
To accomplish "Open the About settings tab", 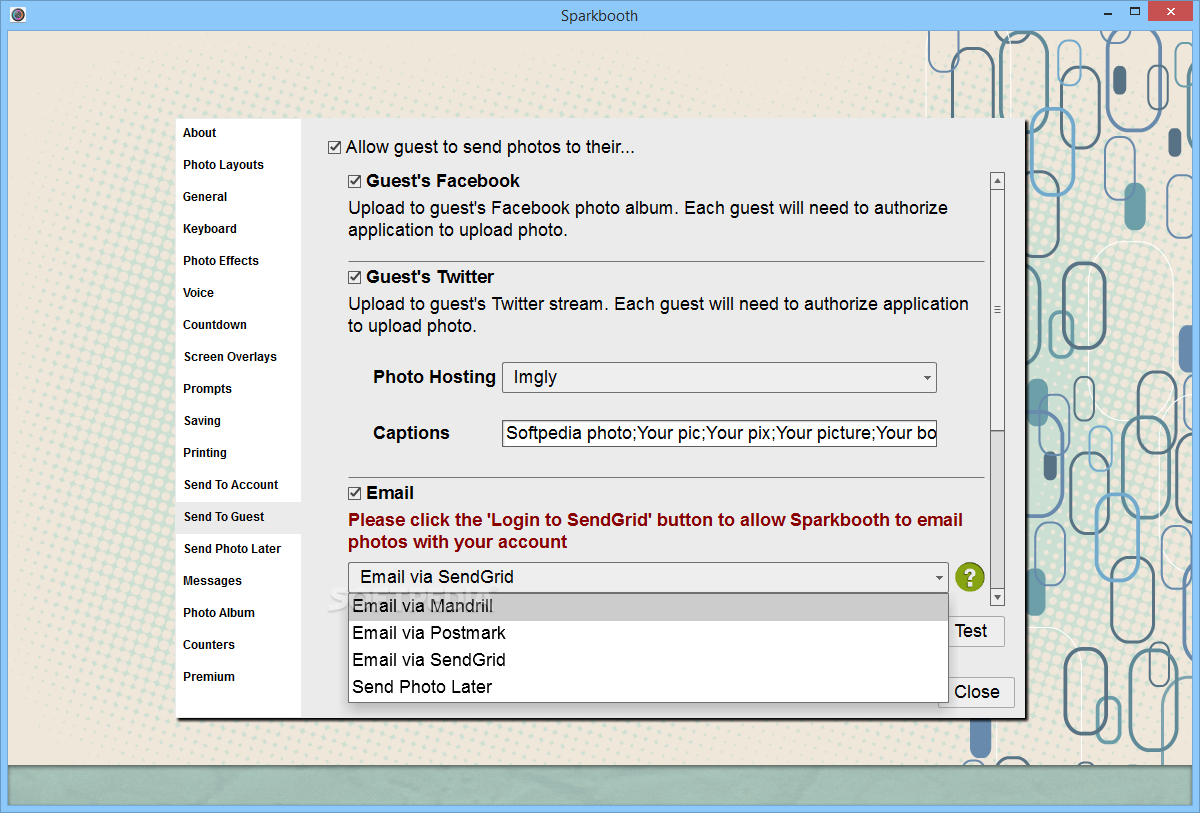I will tap(238, 133).
